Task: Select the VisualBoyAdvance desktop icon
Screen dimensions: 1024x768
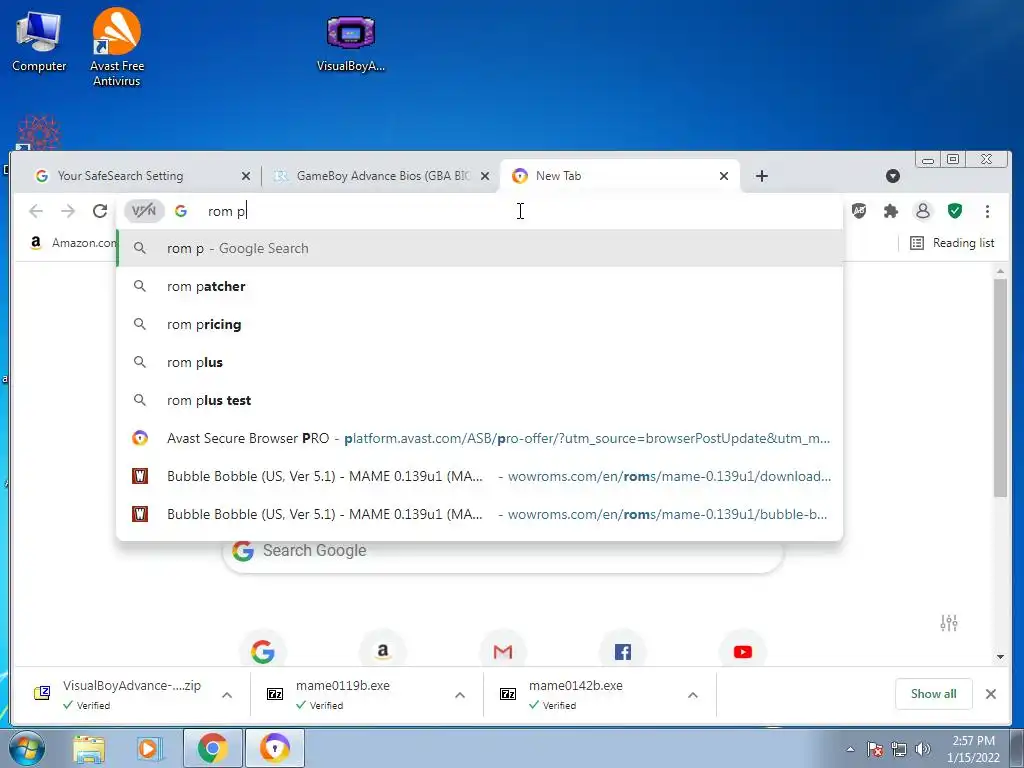Action: pyautogui.click(x=351, y=42)
